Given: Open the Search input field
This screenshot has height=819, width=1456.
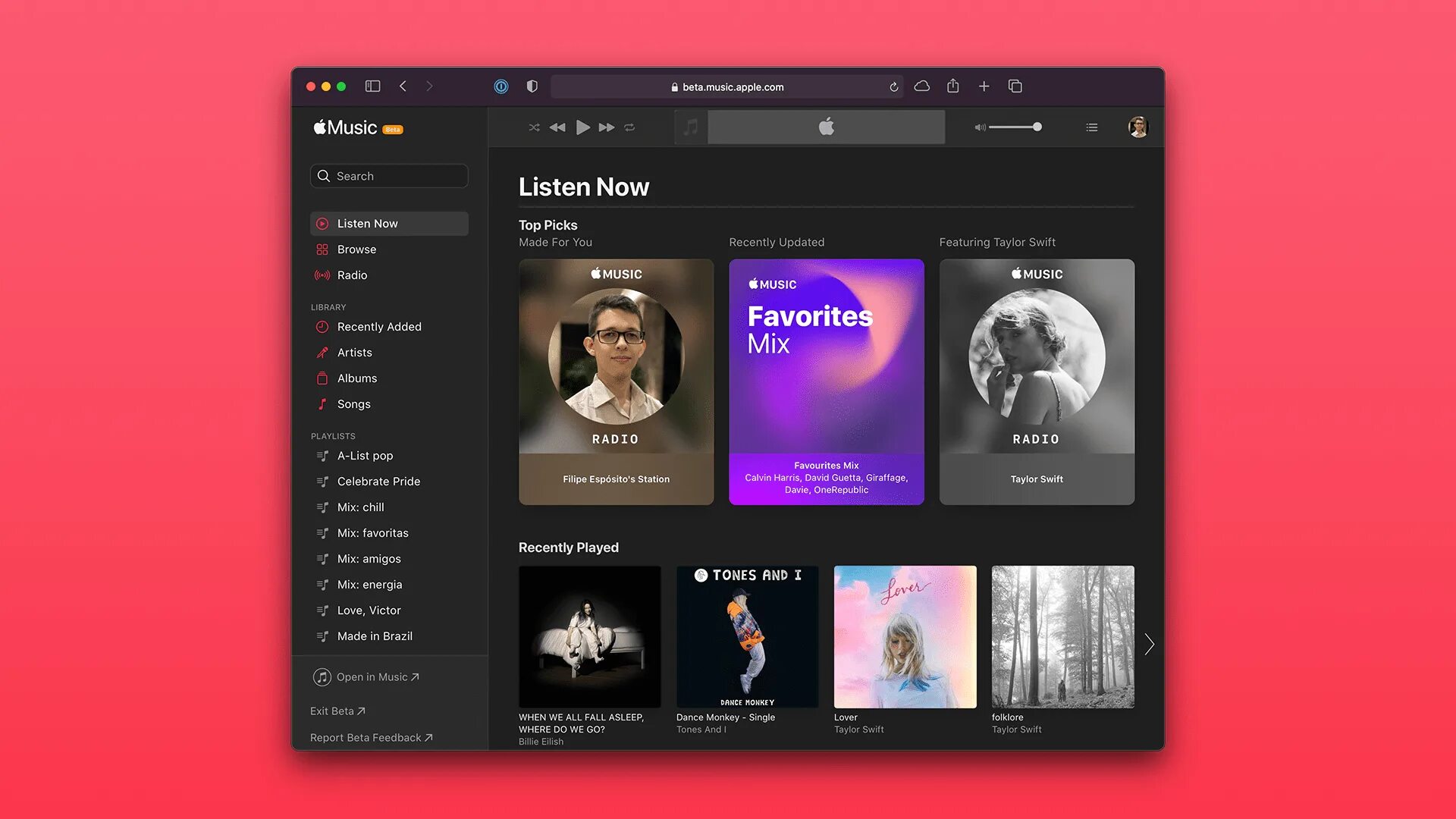Looking at the screenshot, I should pyautogui.click(x=388, y=175).
